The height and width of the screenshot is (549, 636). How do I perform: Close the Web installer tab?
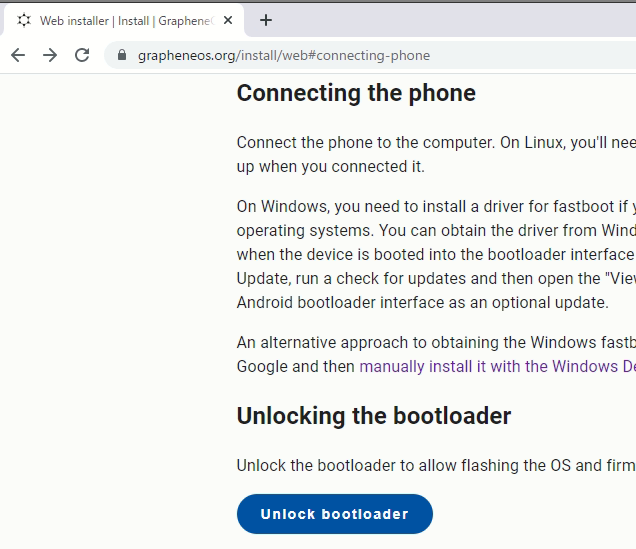point(229,20)
